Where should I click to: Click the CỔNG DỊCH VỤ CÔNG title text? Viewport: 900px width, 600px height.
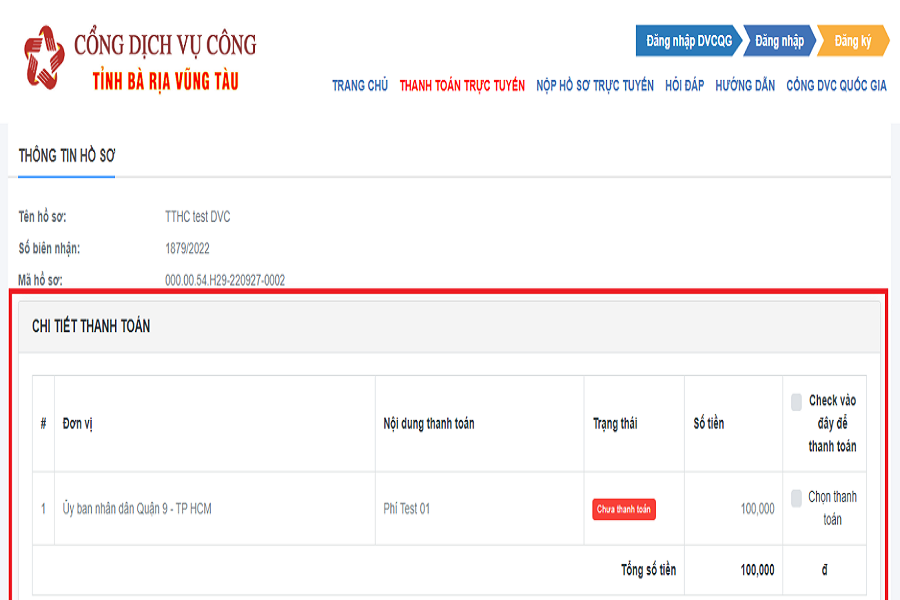click(165, 45)
